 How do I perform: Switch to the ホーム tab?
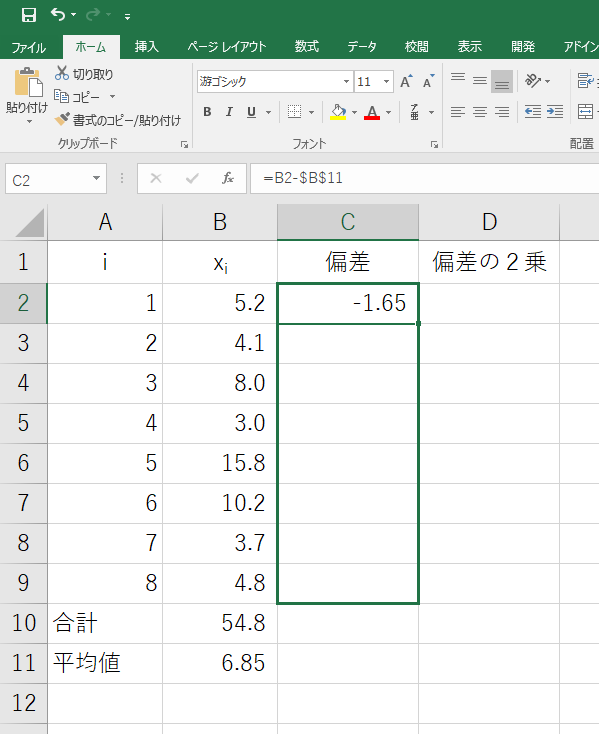click(x=91, y=47)
